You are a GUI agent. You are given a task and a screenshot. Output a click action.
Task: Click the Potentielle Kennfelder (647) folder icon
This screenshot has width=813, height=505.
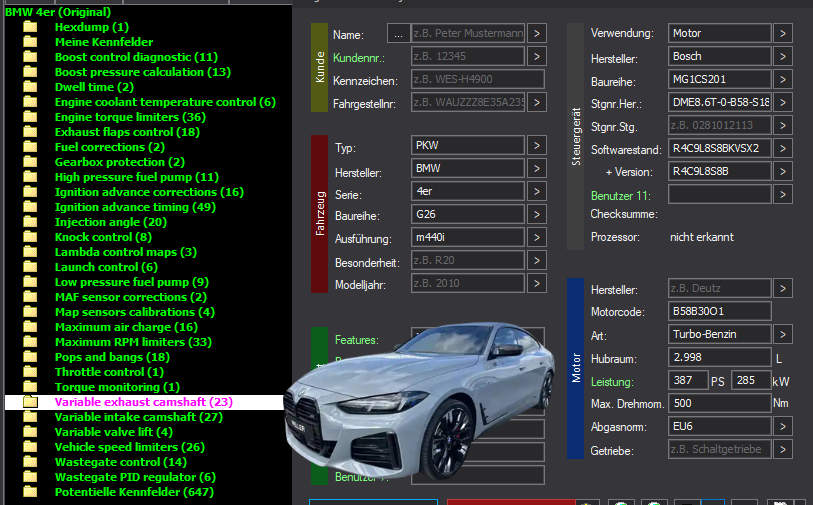pyautogui.click(x=30, y=492)
